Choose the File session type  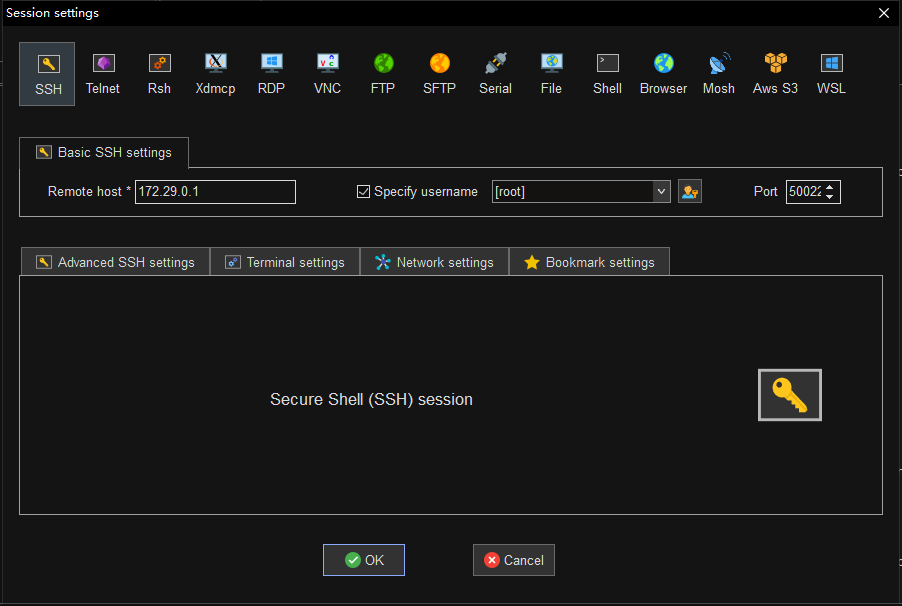click(x=551, y=74)
